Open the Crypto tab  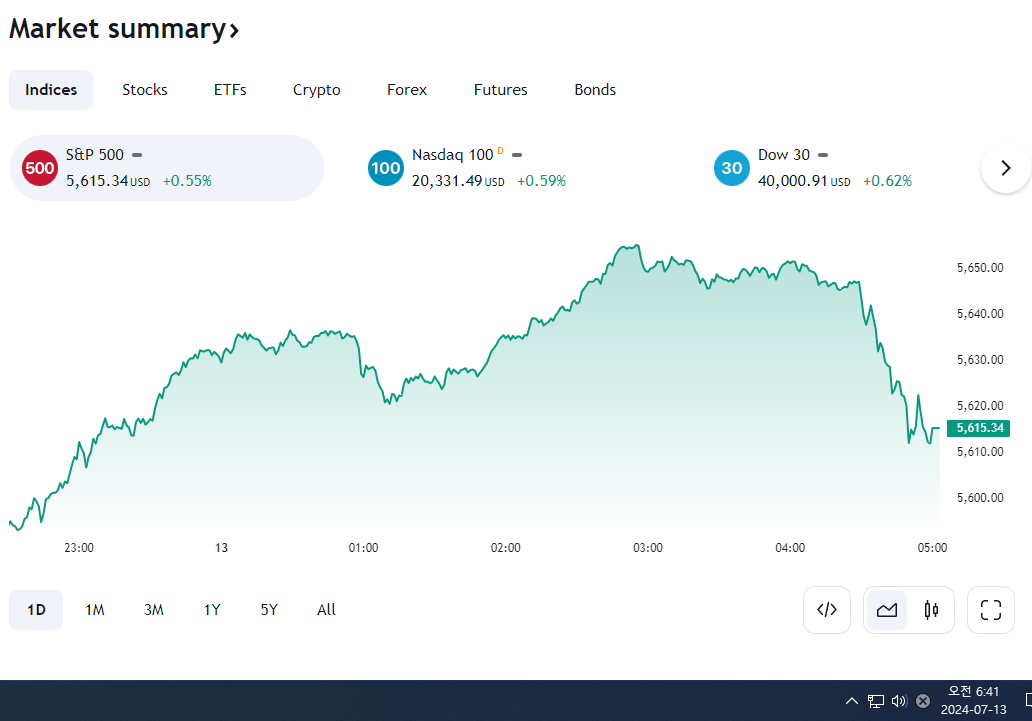(x=317, y=90)
